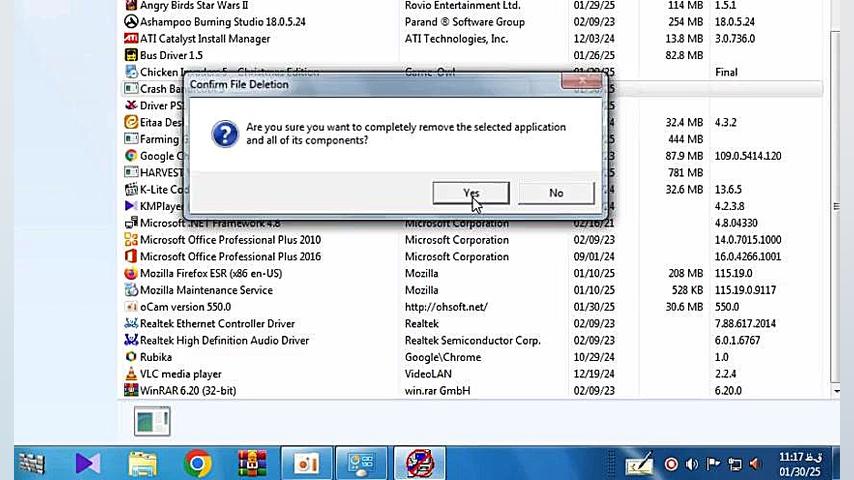Select 'Microsoft Office Professional Plus 2016' name
The width and height of the screenshot is (854, 480).
point(230,257)
